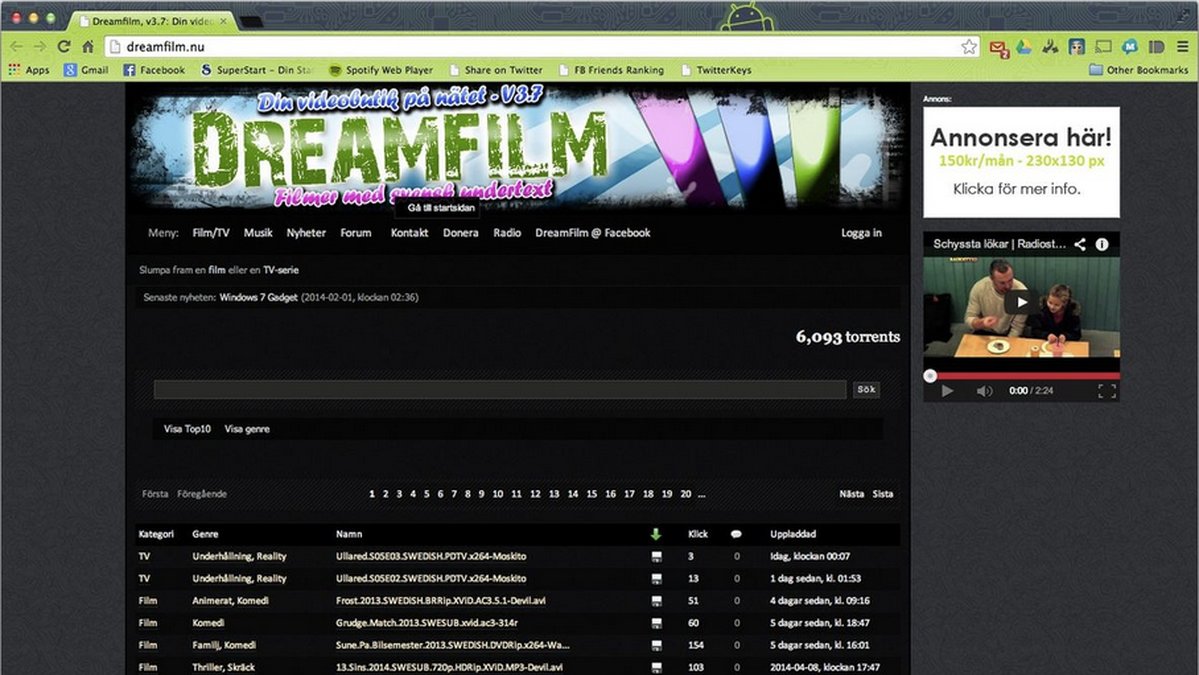1199x675 pixels.
Task: Expand the Visa genre filter
Action: tap(247, 429)
